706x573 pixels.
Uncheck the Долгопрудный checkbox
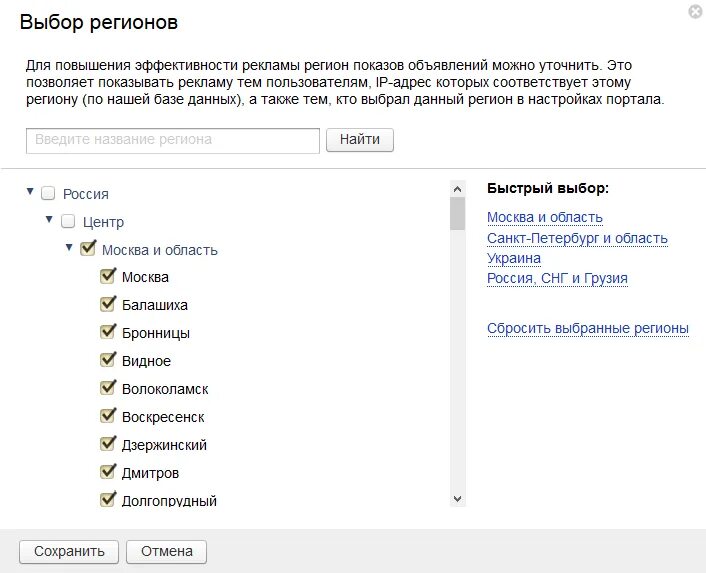pos(108,500)
